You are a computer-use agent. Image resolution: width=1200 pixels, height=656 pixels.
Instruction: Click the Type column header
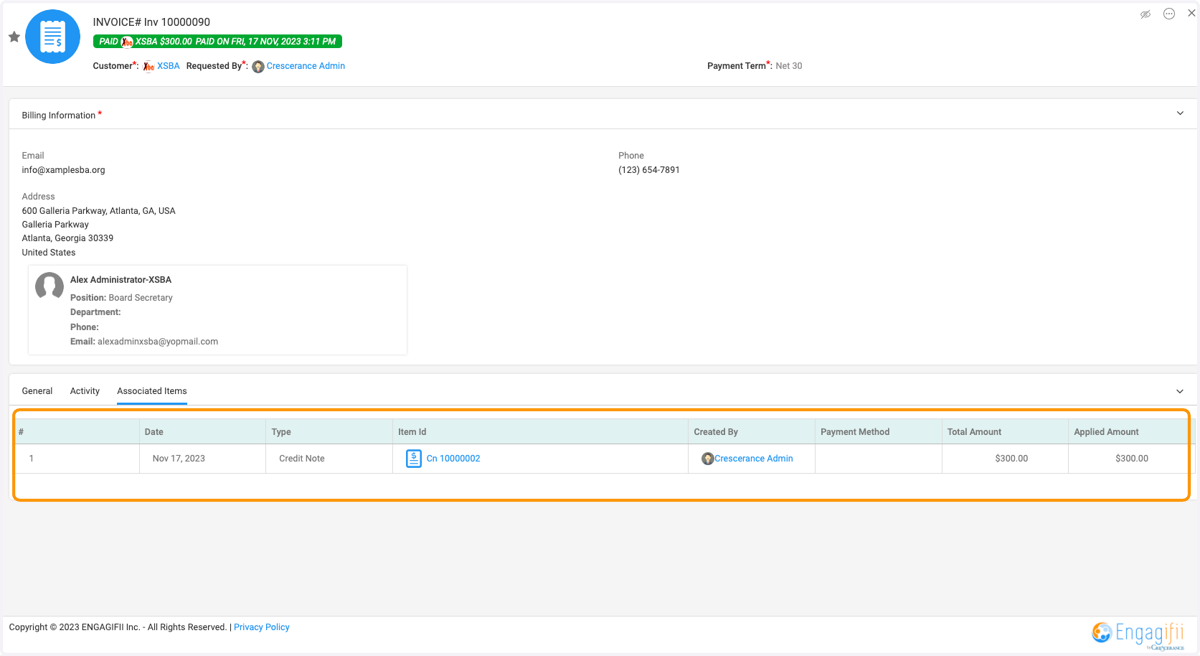tap(330, 432)
